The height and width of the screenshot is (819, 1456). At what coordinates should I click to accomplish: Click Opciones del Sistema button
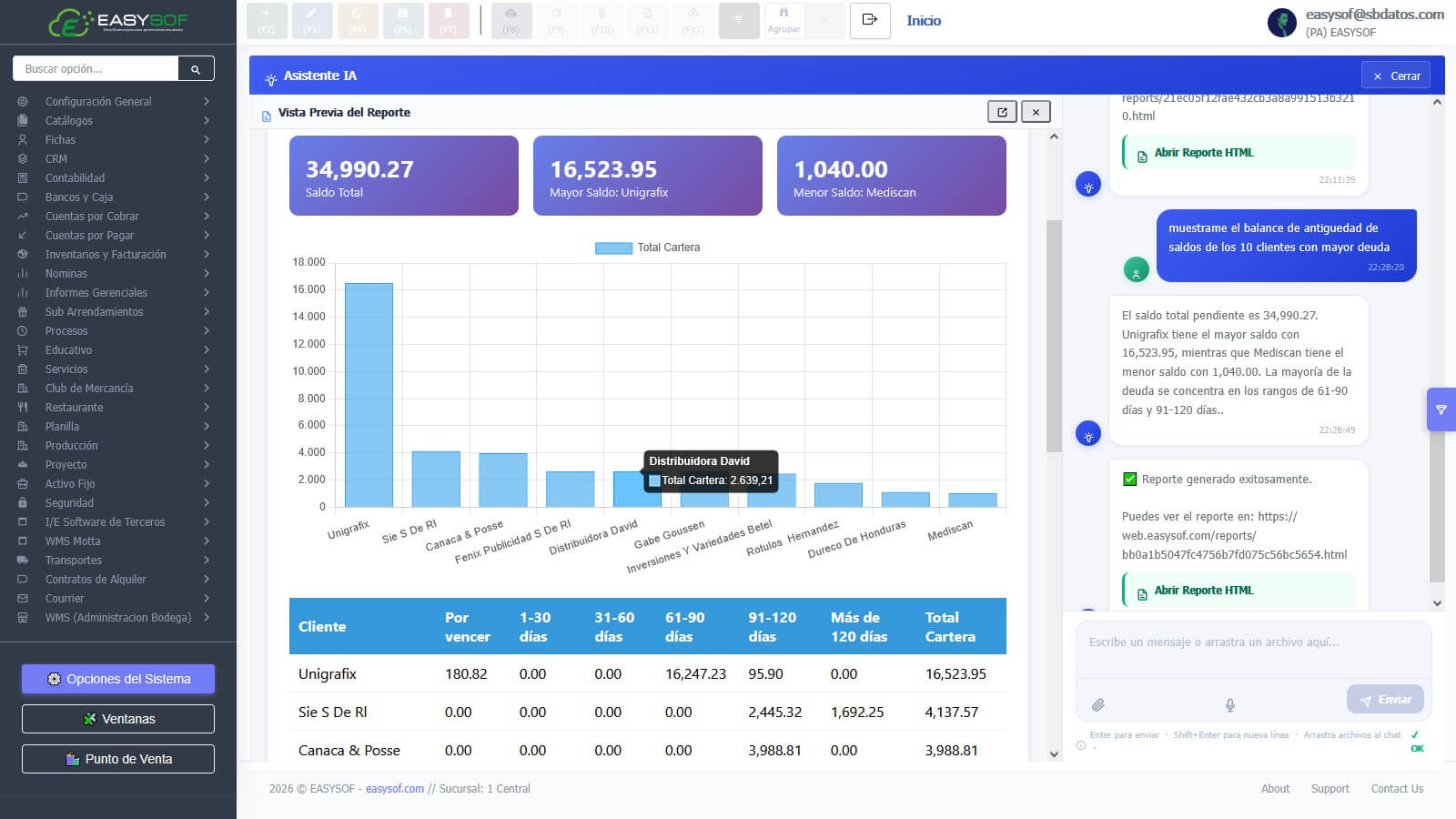[x=118, y=679]
